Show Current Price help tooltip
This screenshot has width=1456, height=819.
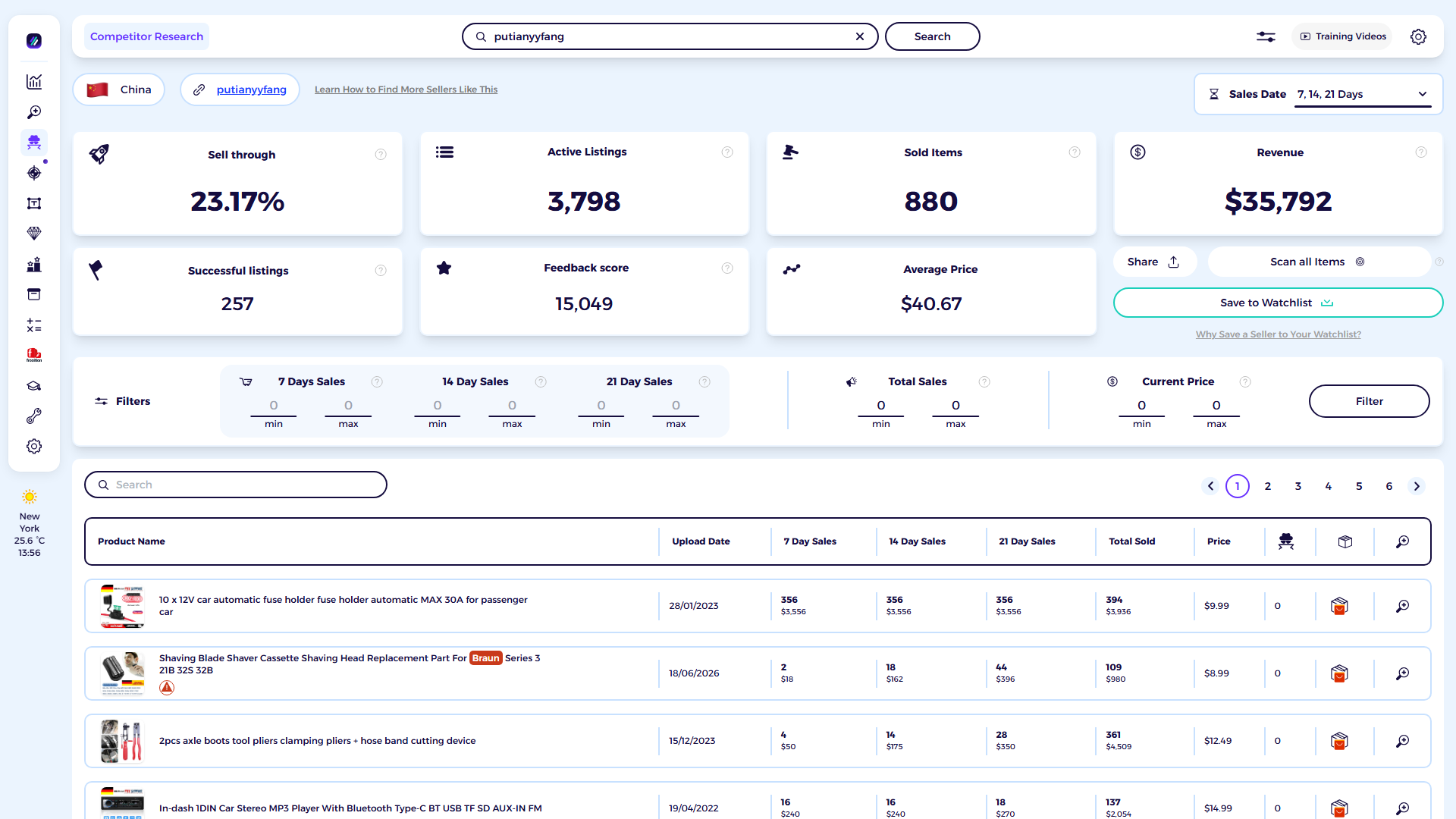click(x=1245, y=381)
